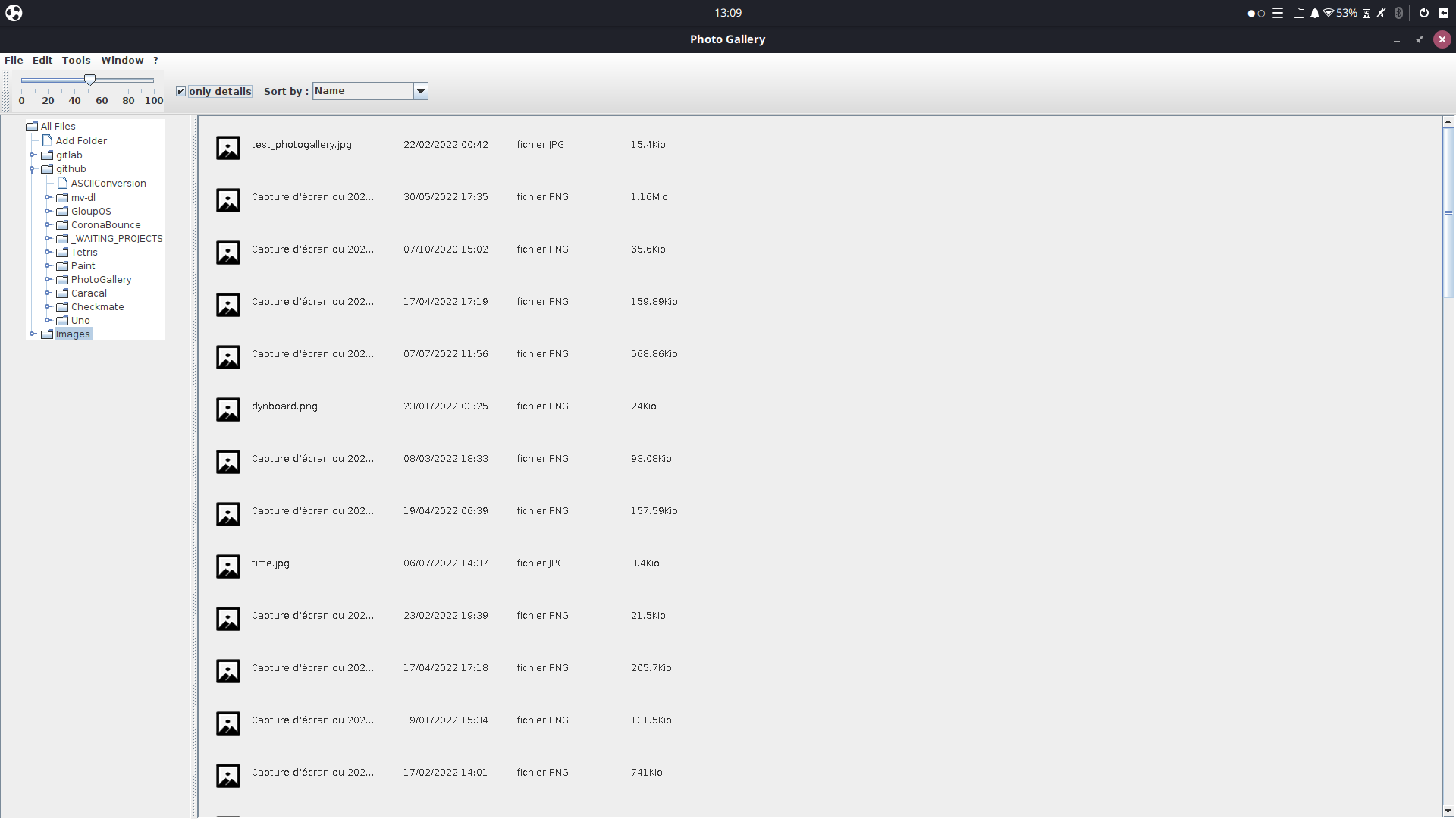Click the 1.16Mio file size
The image size is (1456, 819).
pos(649,197)
